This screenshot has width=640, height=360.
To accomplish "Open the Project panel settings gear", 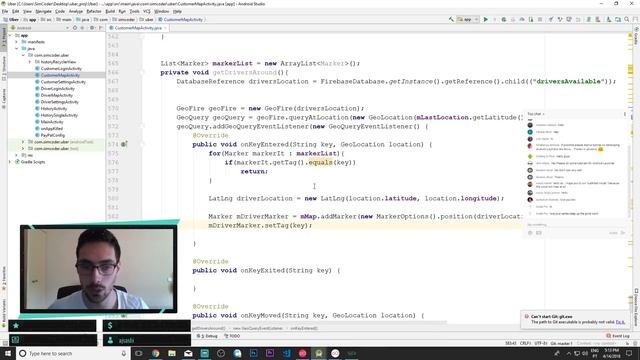I will (92, 28).
